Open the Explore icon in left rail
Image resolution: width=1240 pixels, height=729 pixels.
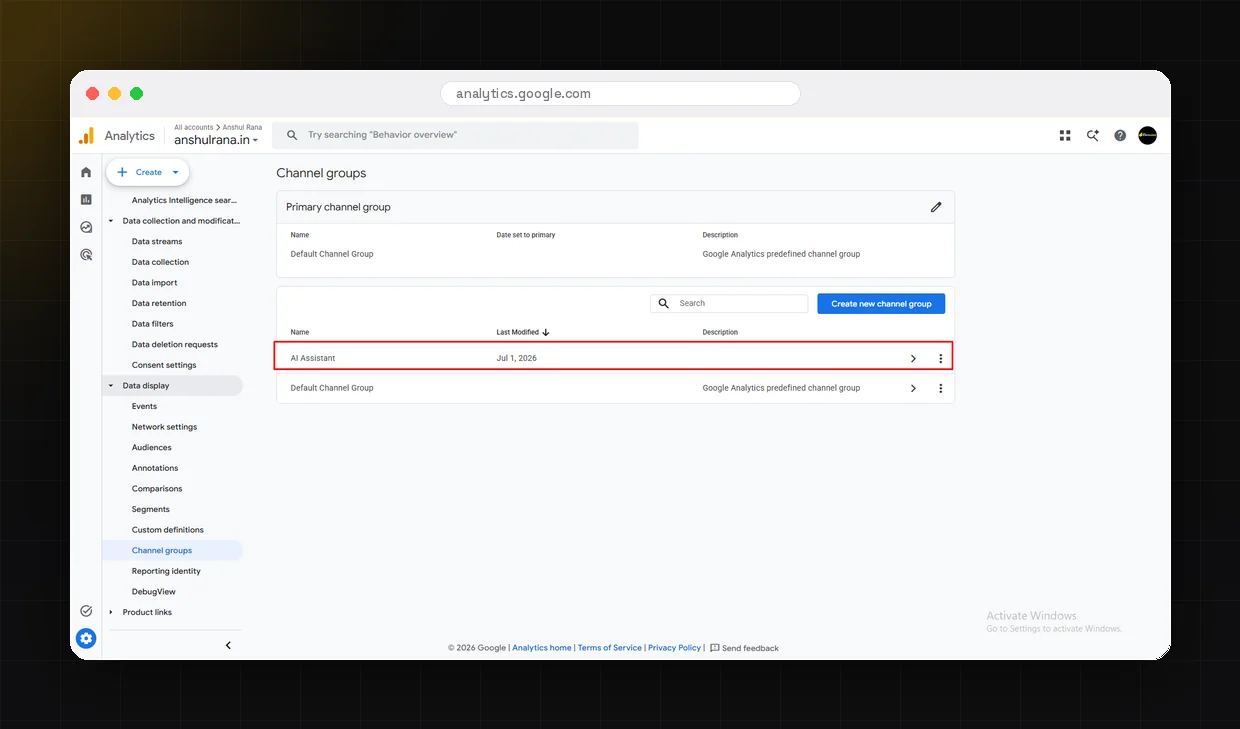coord(86,227)
